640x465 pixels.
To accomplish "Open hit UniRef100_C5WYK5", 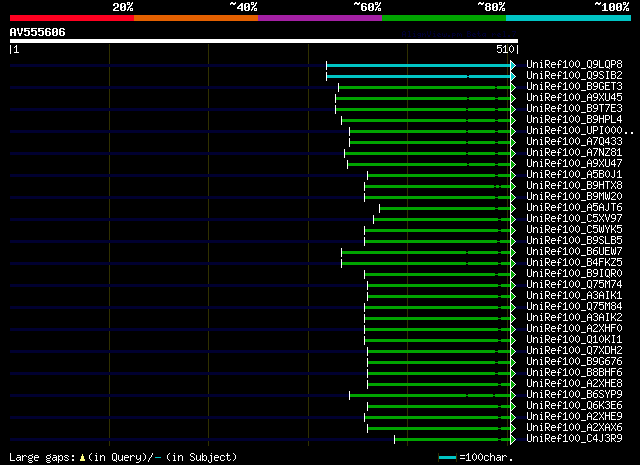I will (574, 229).
